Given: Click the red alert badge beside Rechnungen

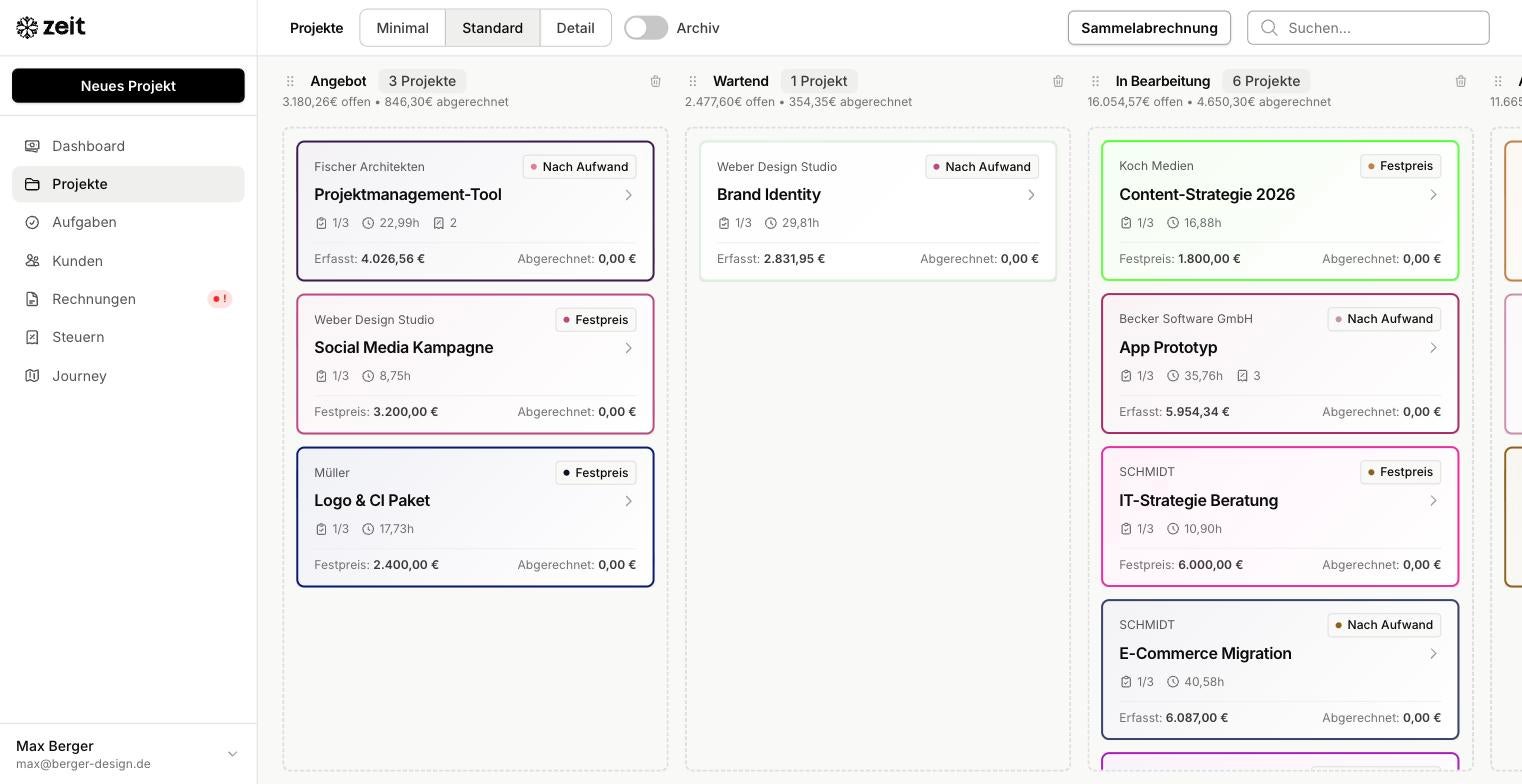Looking at the screenshot, I should pos(219,299).
